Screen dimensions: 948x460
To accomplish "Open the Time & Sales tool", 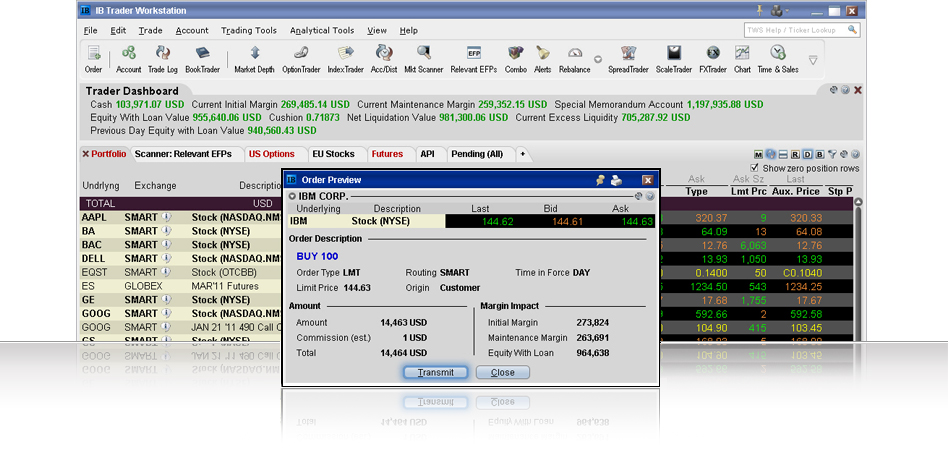I will click(x=778, y=59).
